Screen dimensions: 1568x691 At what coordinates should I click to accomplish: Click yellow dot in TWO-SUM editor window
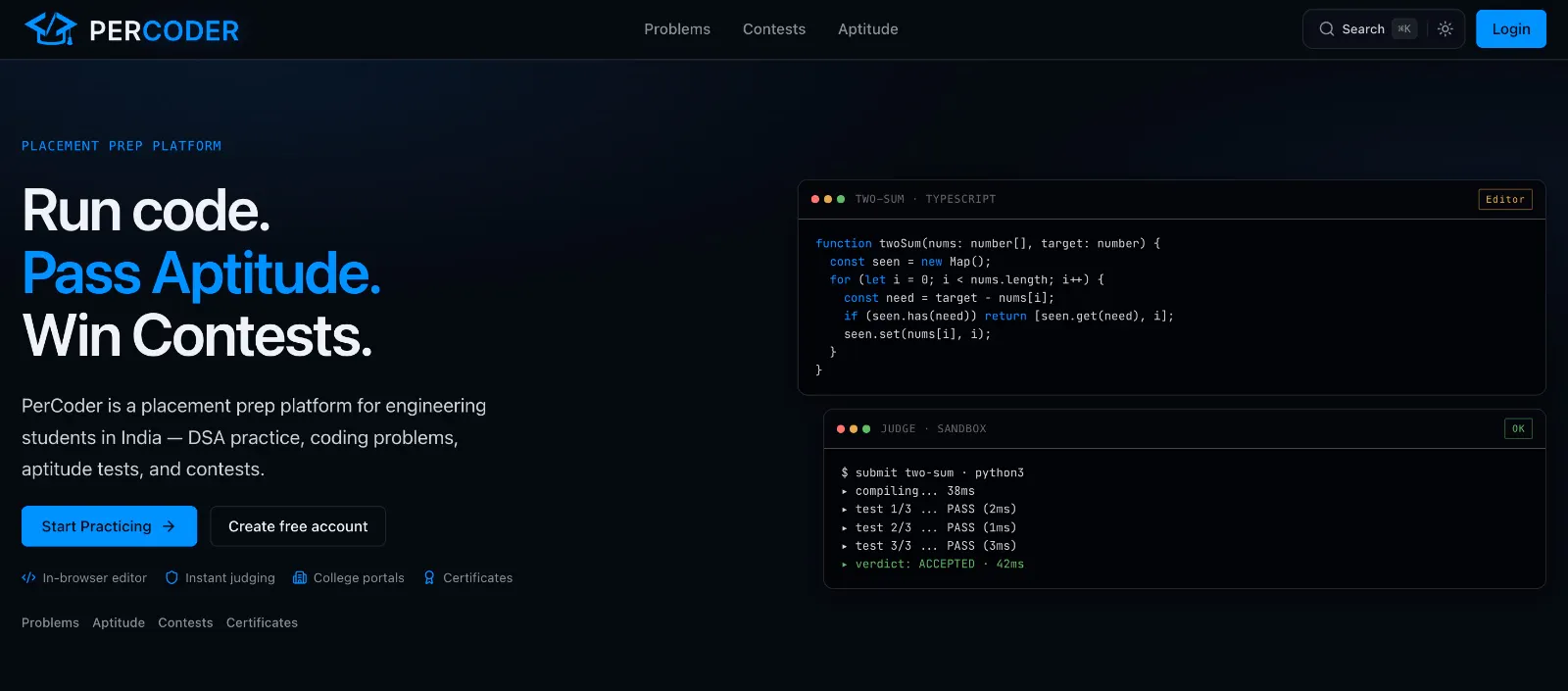[828, 199]
